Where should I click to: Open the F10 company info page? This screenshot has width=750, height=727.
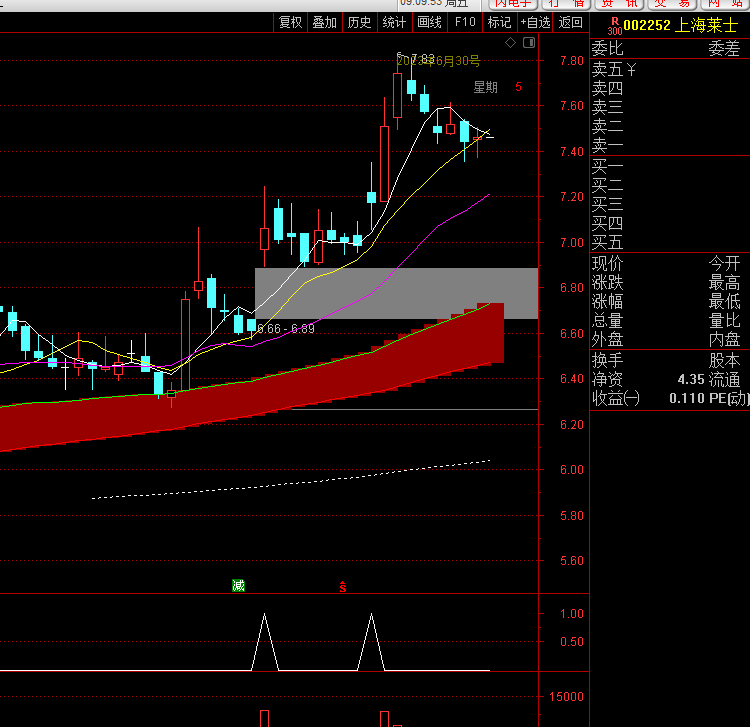[465, 22]
